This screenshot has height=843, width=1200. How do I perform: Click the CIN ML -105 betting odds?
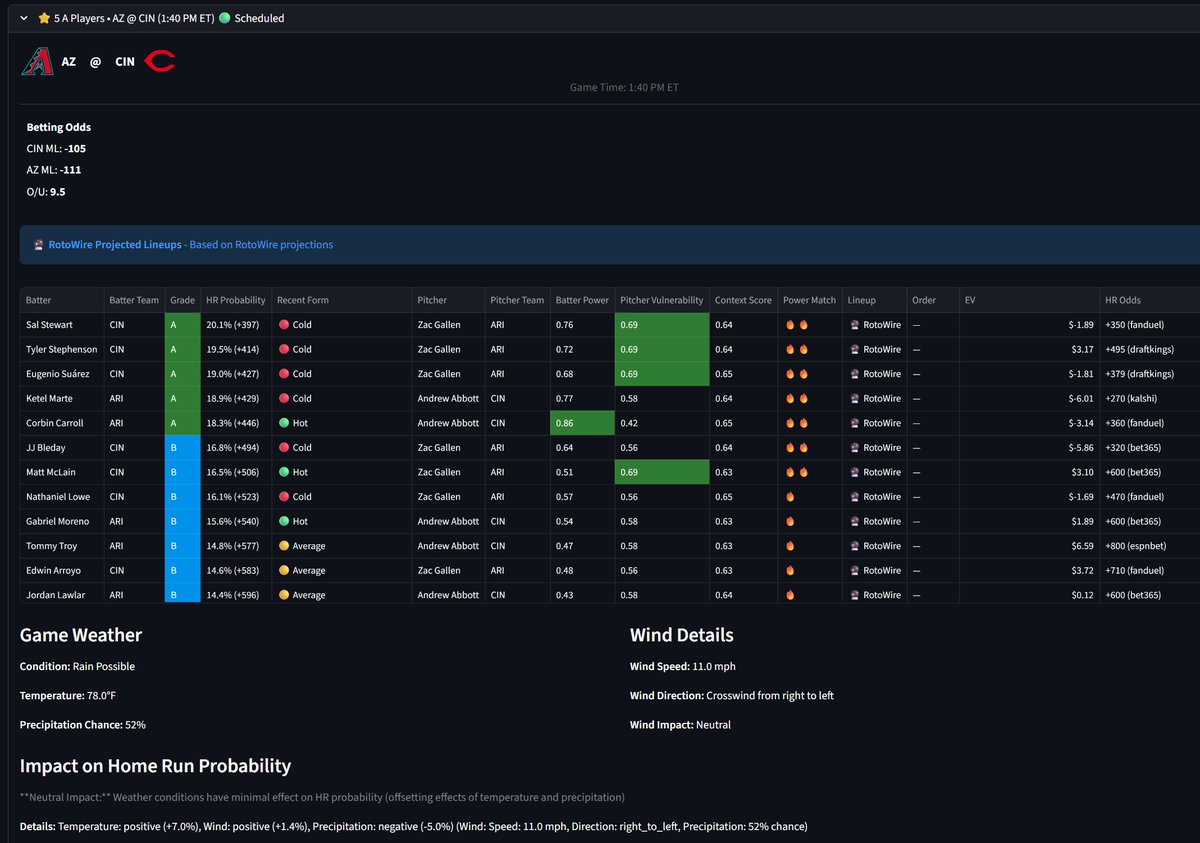point(56,149)
